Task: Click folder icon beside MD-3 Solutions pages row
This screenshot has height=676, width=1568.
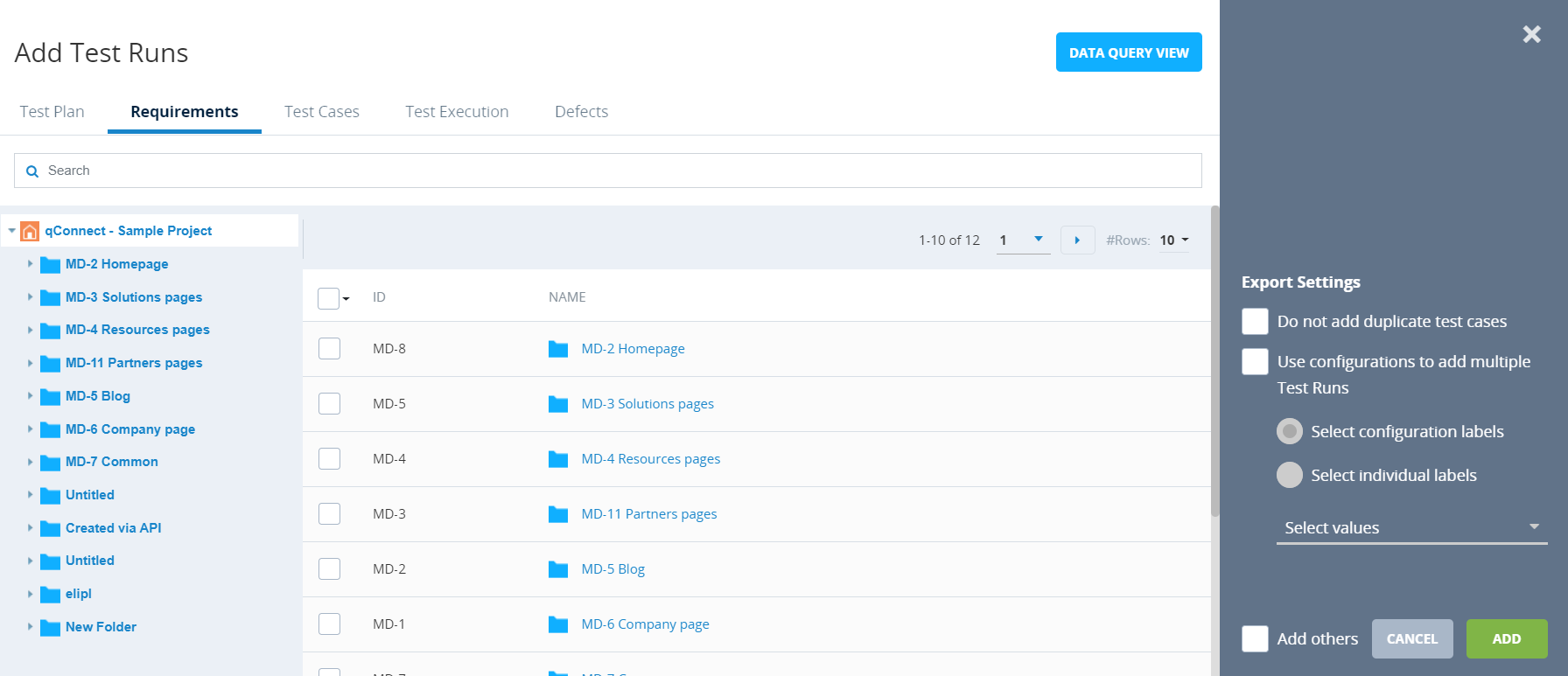Action: tap(558, 404)
